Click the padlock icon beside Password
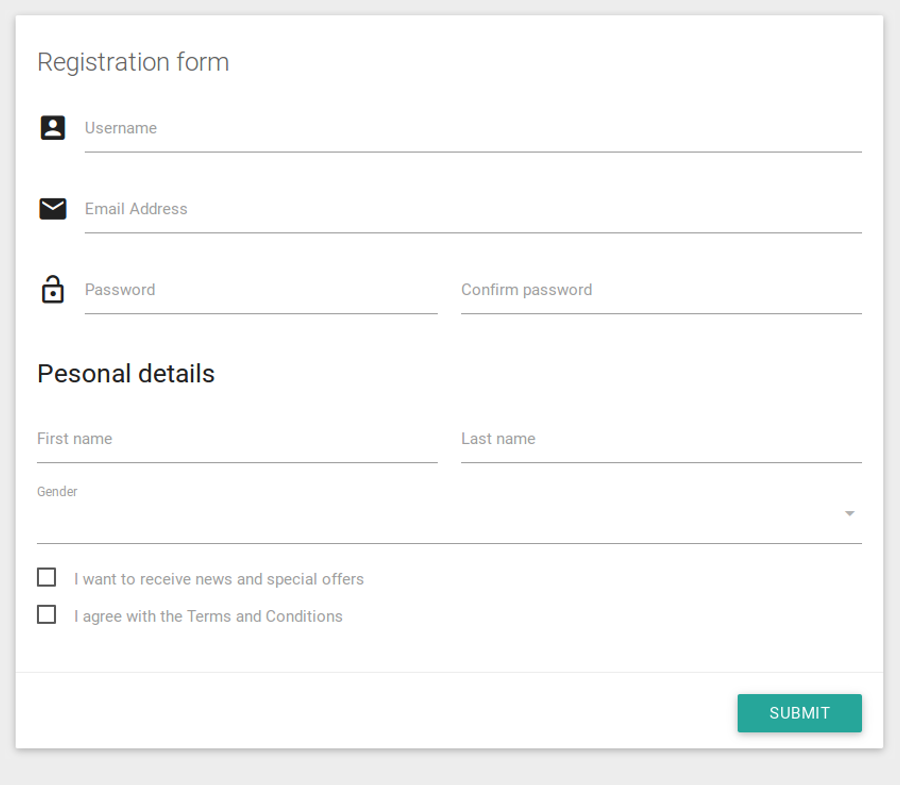This screenshot has height=785, width=900. tap(52, 289)
